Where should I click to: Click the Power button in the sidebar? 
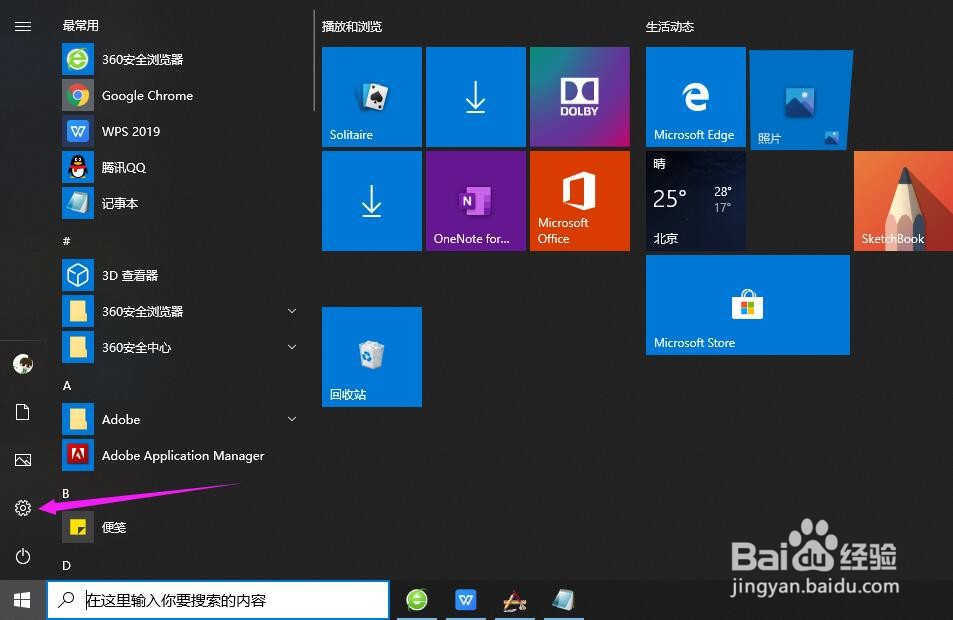pos(23,556)
